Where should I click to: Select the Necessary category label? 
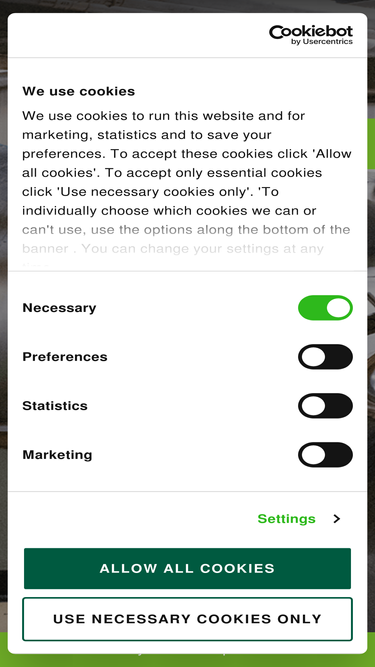tap(59, 308)
